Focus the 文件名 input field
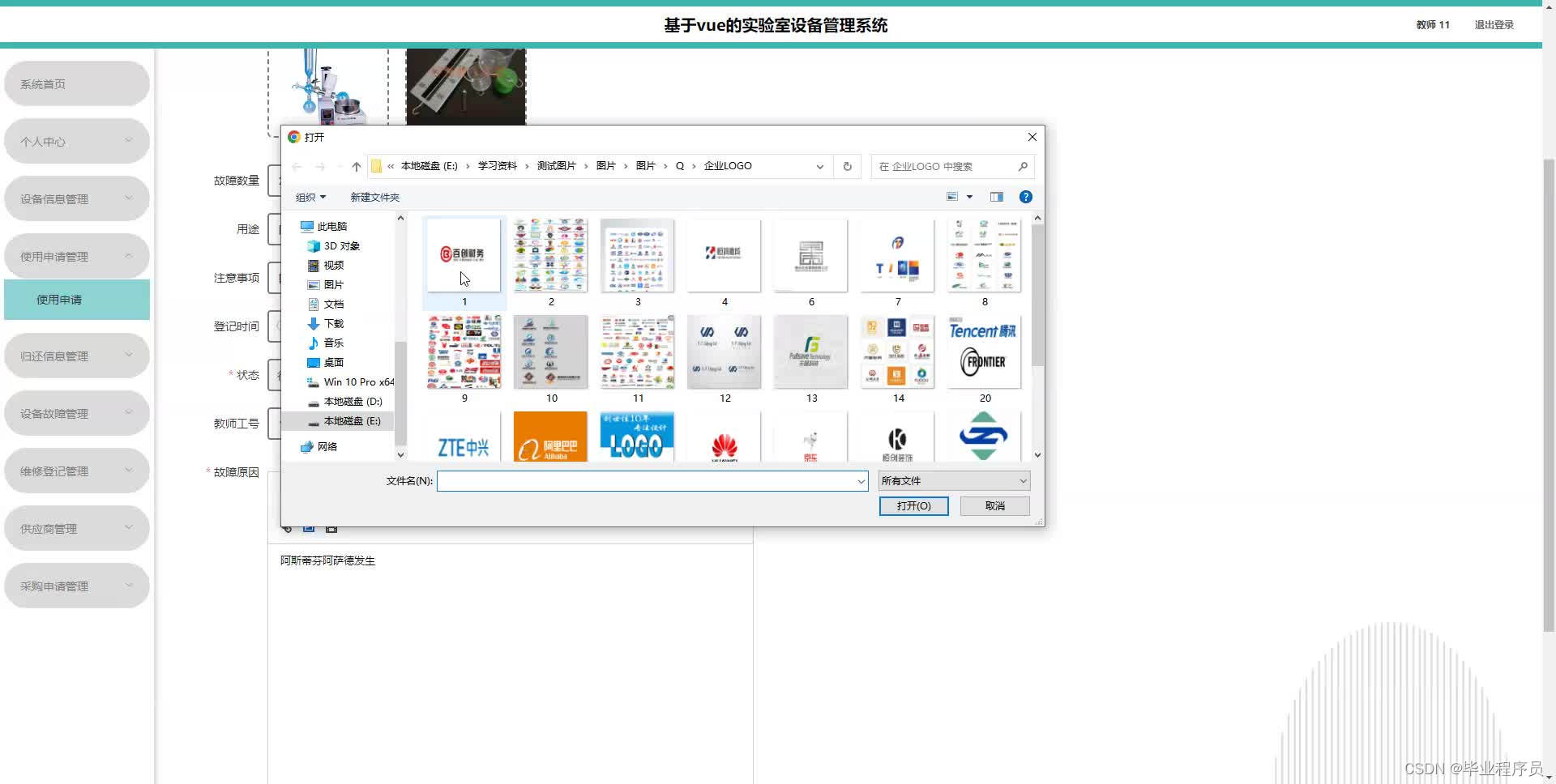Image resolution: width=1556 pixels, height=784 pixels. tap(646, 481)
